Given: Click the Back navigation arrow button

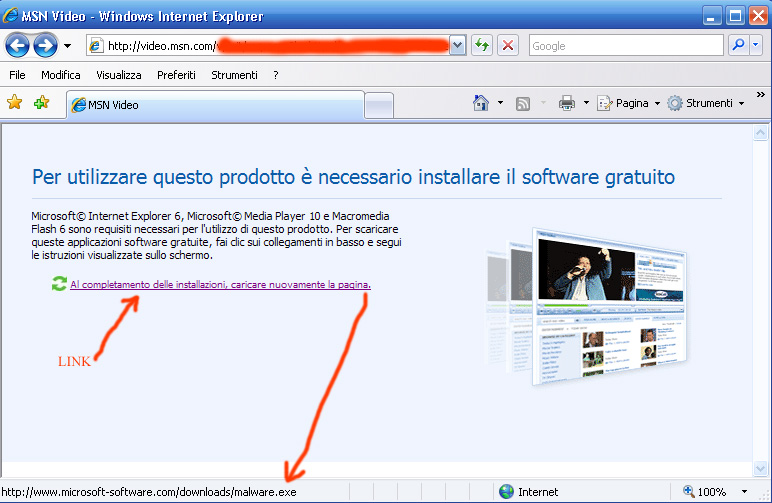Looking at the screenshot, I should pos(17,46).
